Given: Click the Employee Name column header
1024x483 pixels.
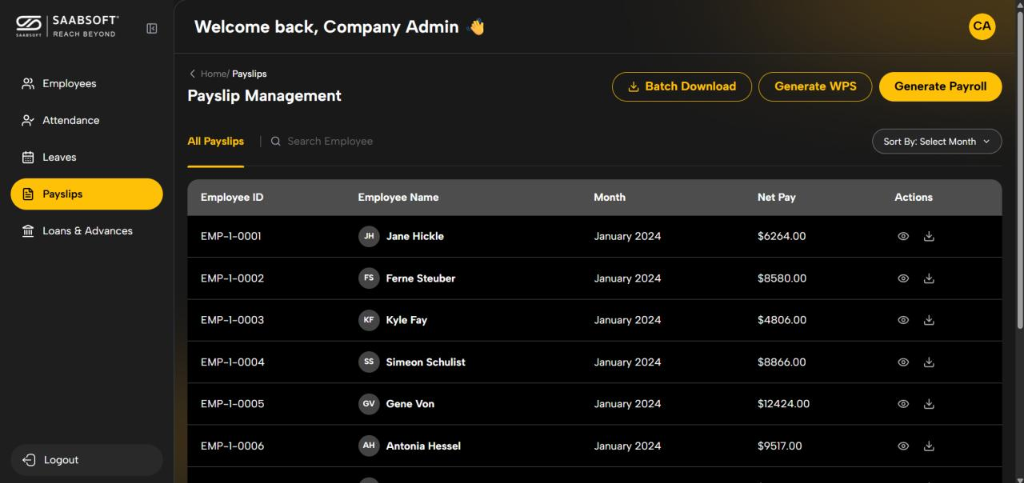Looking at the screenshot, I should coord(398,197).
